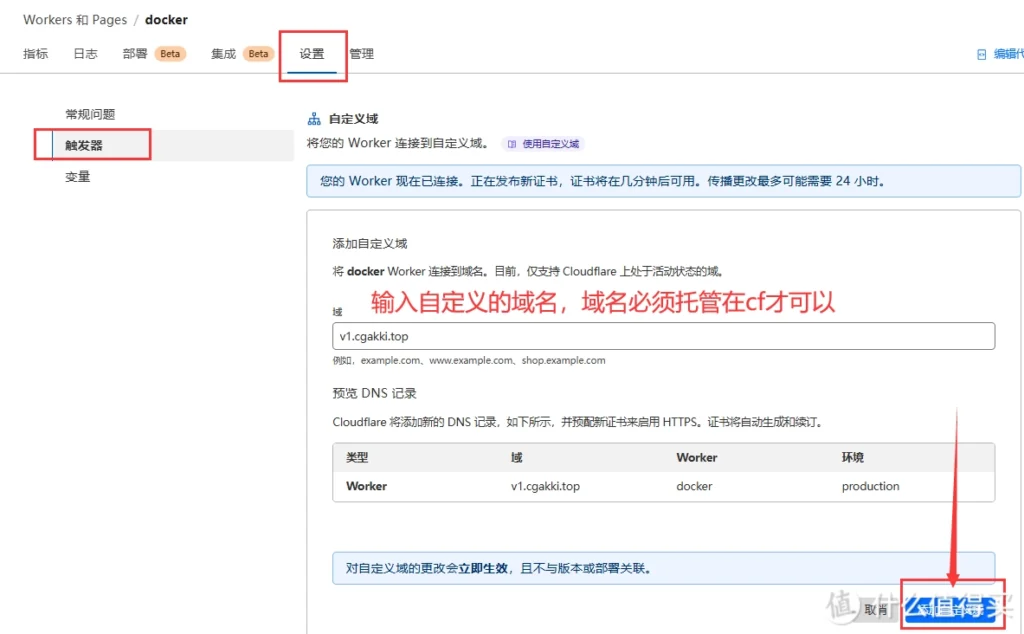Click the custom domain network icon

[314, 119]
